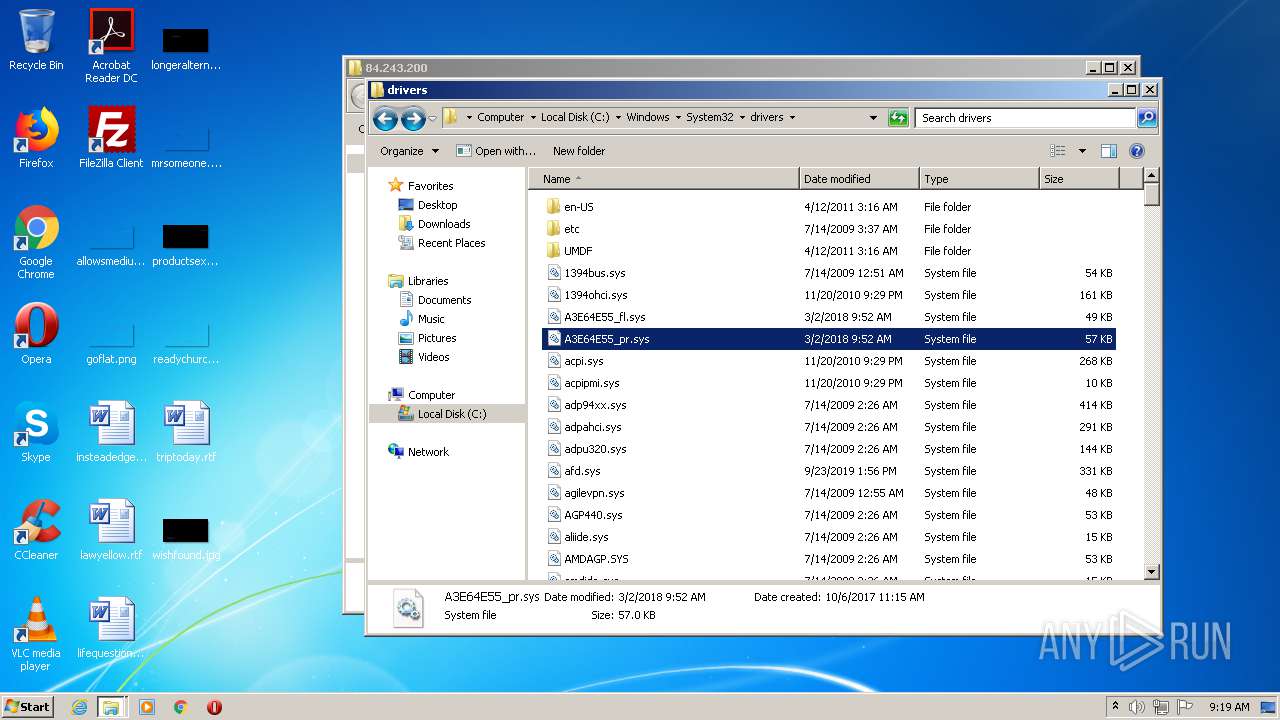Click the search magnifier icon
The image size is (1280, 720).
point(1147,118)
